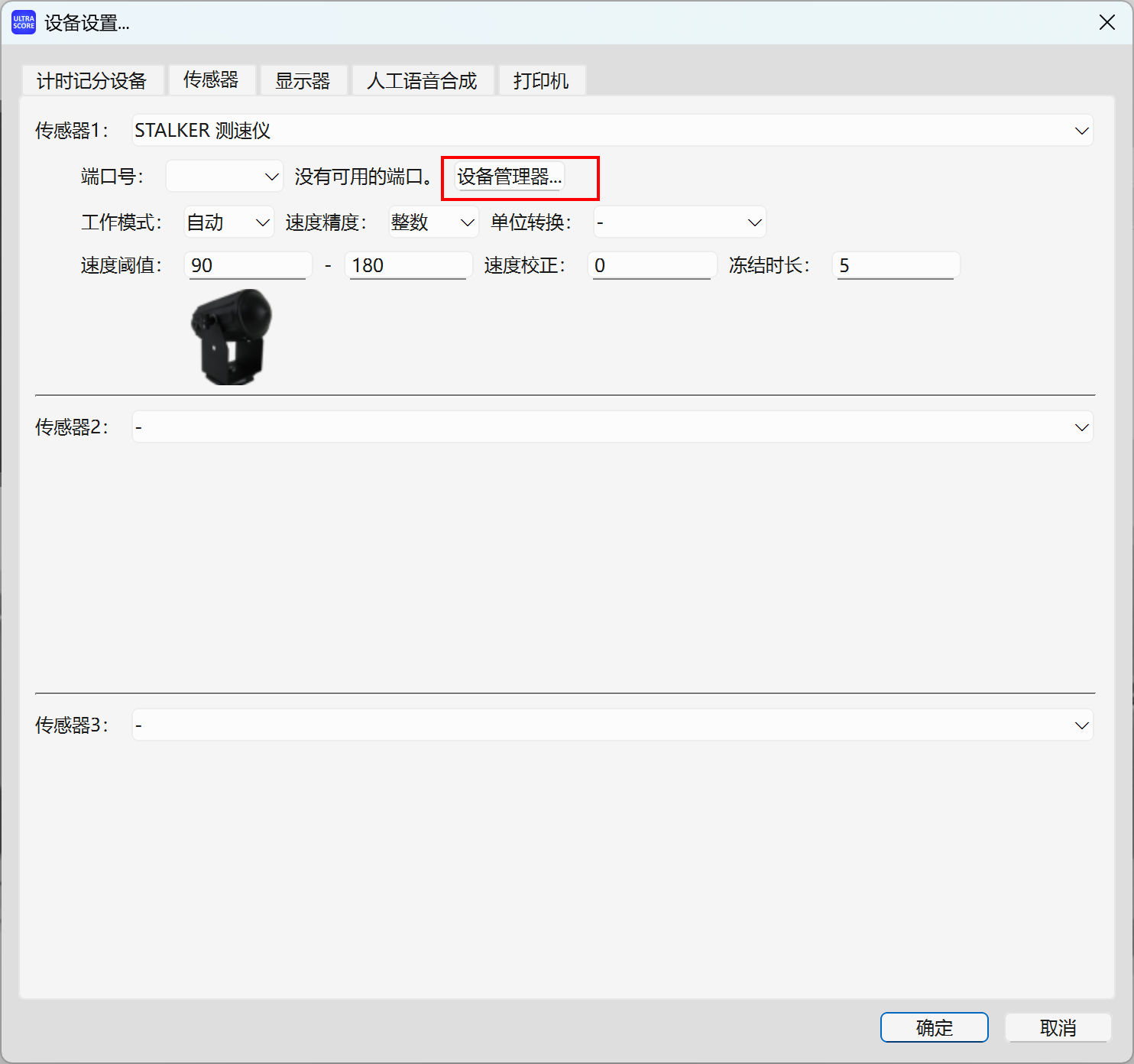Click the STALKER radar sensor image
Viewport: 1134px width, 1064px height.
pyautogui.click(x=231, y=336)
